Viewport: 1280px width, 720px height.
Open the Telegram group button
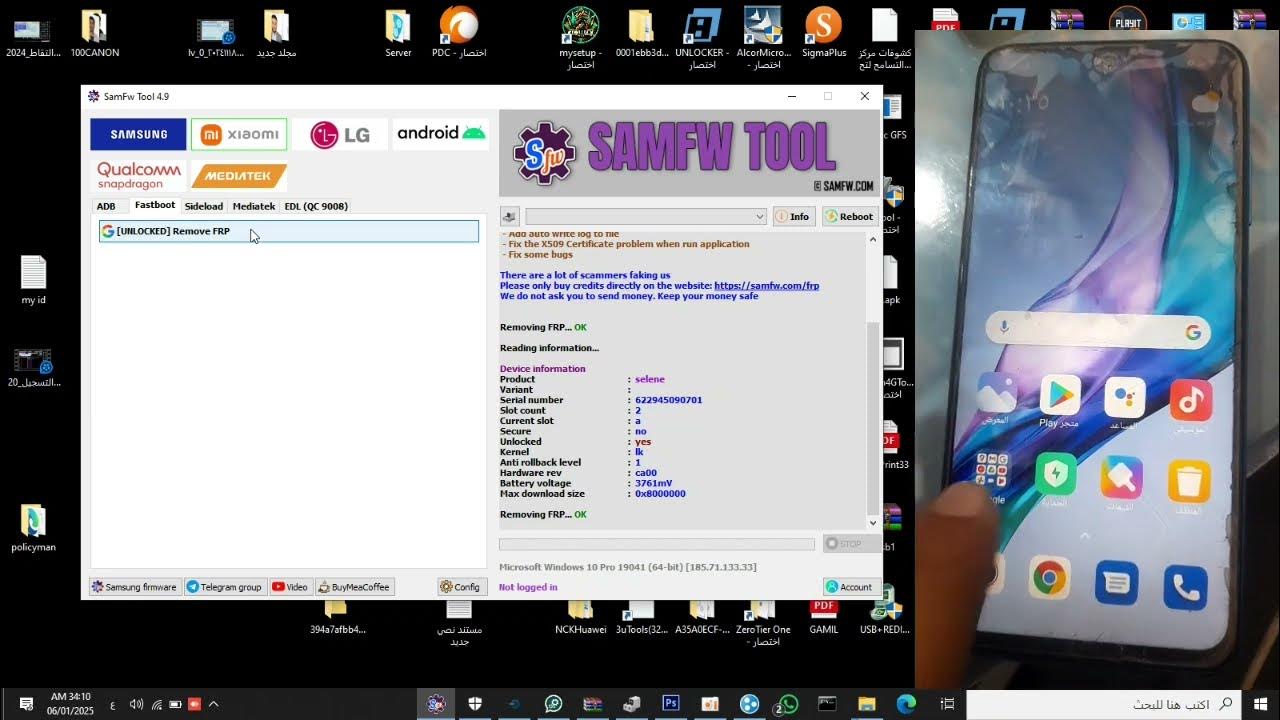pyautogui.click(x=224, y=587)
